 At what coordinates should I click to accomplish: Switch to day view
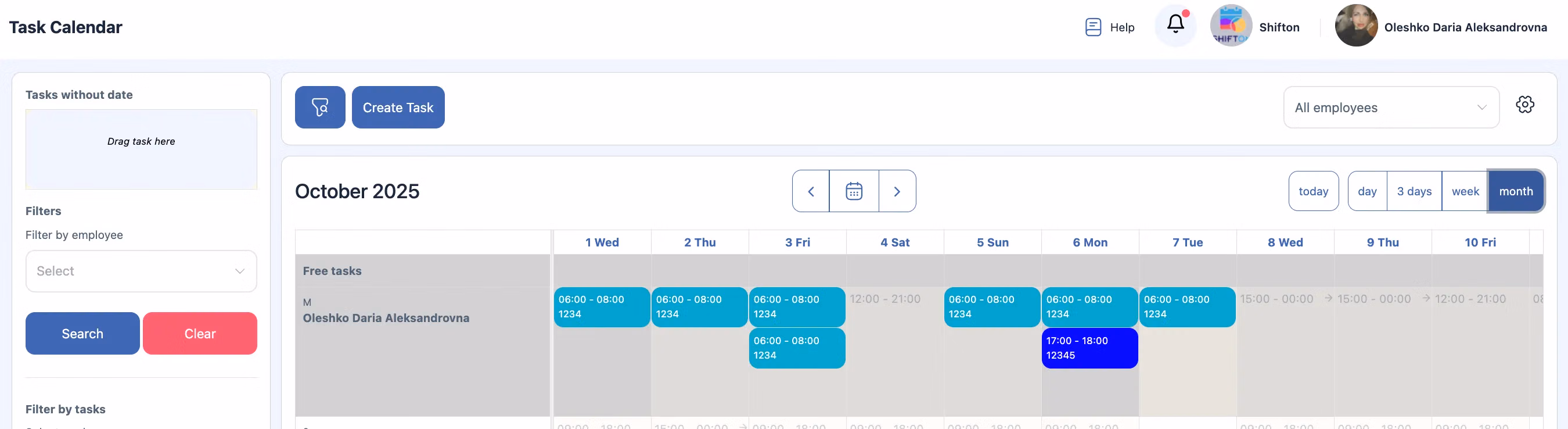pyautogui.click(x=1366, y=191)
